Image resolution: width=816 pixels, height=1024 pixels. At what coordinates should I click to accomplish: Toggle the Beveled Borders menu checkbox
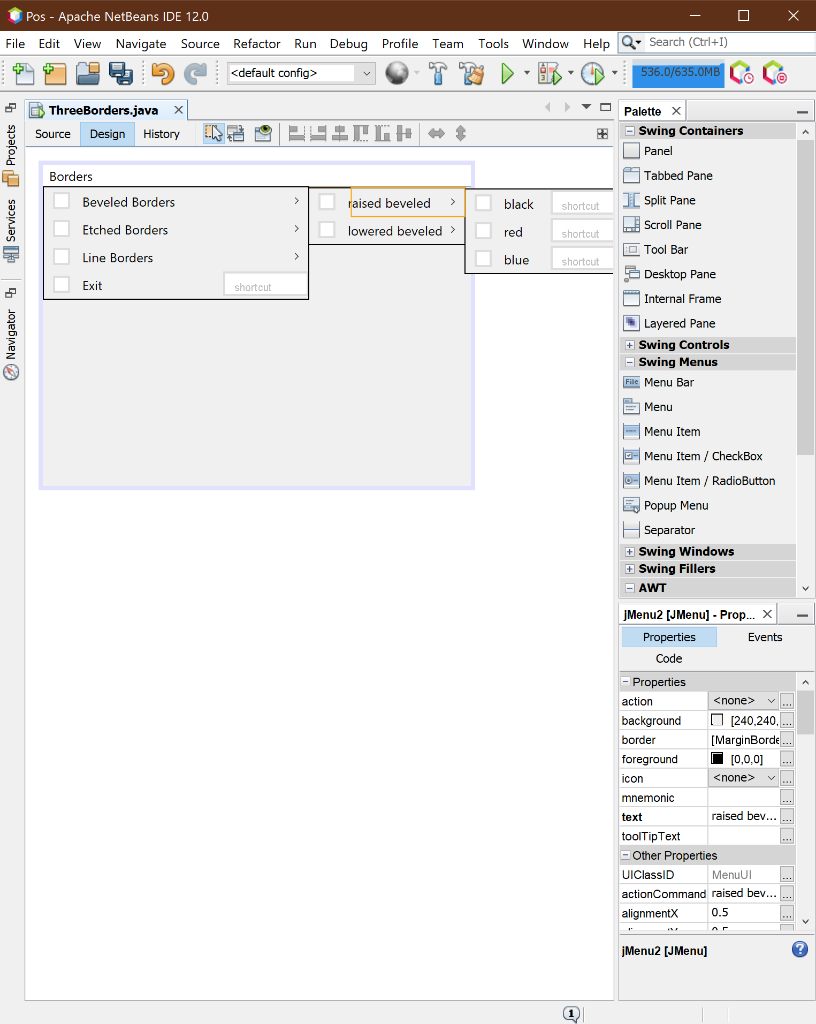point(61,201)
